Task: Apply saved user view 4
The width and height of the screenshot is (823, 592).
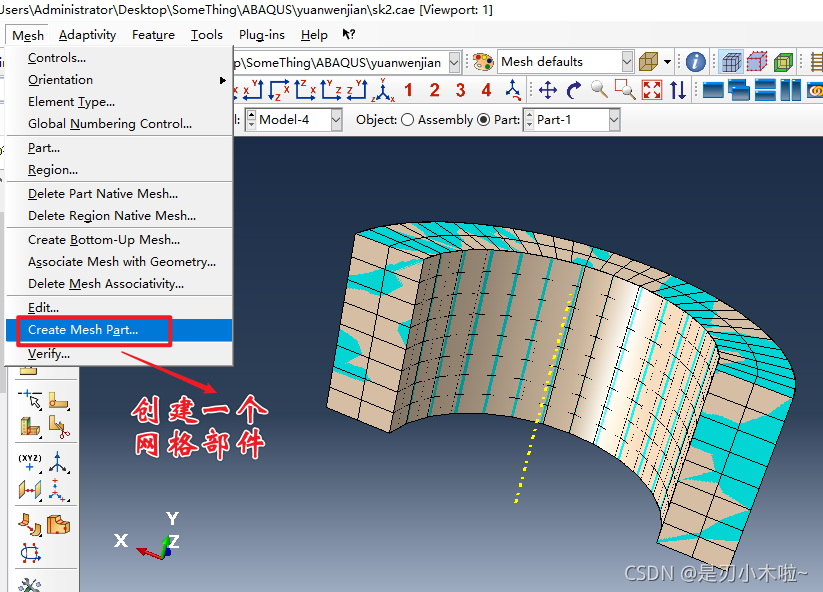Action: pos(486,90)
